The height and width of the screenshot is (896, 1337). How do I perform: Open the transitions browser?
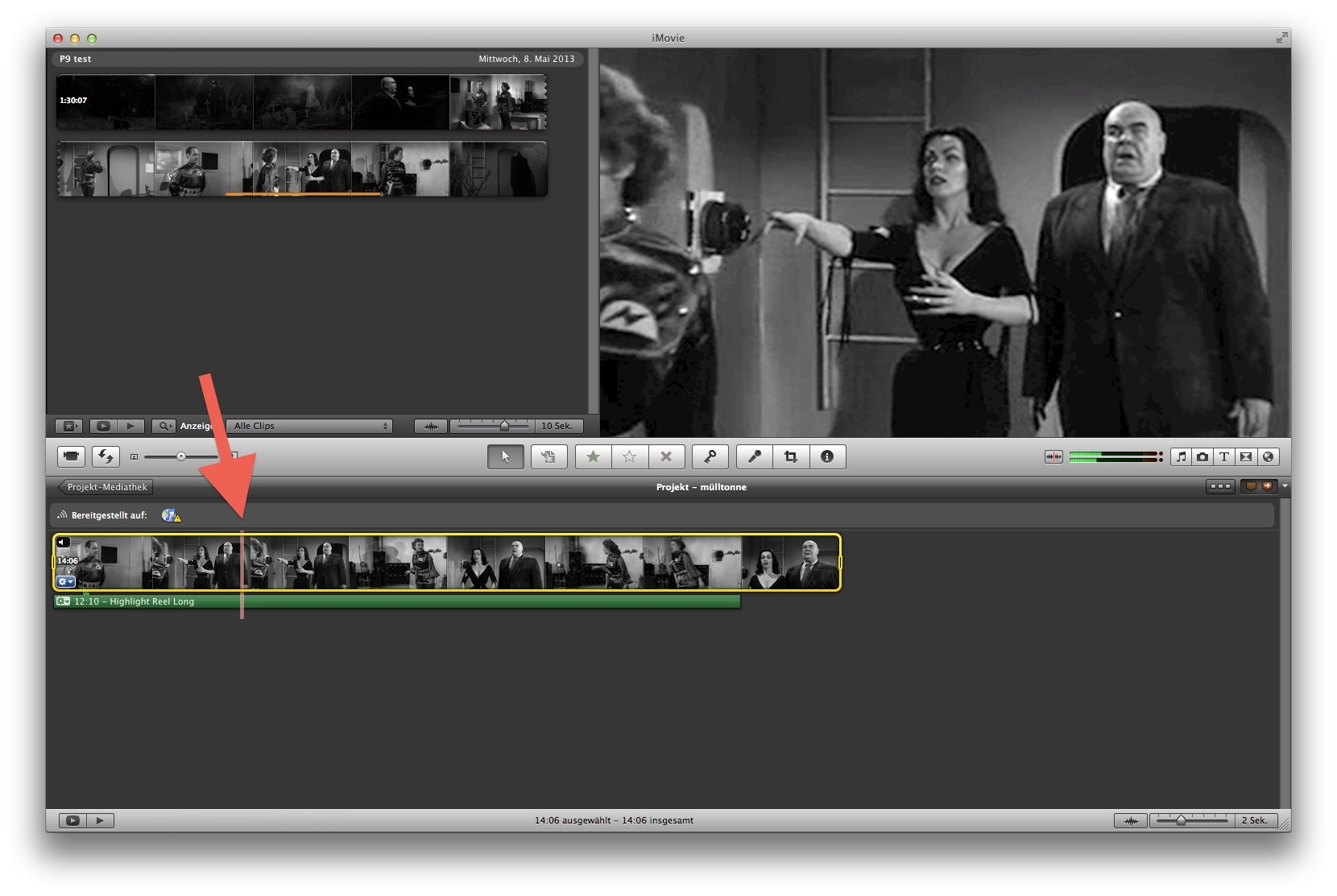[x=1246, y=456]
